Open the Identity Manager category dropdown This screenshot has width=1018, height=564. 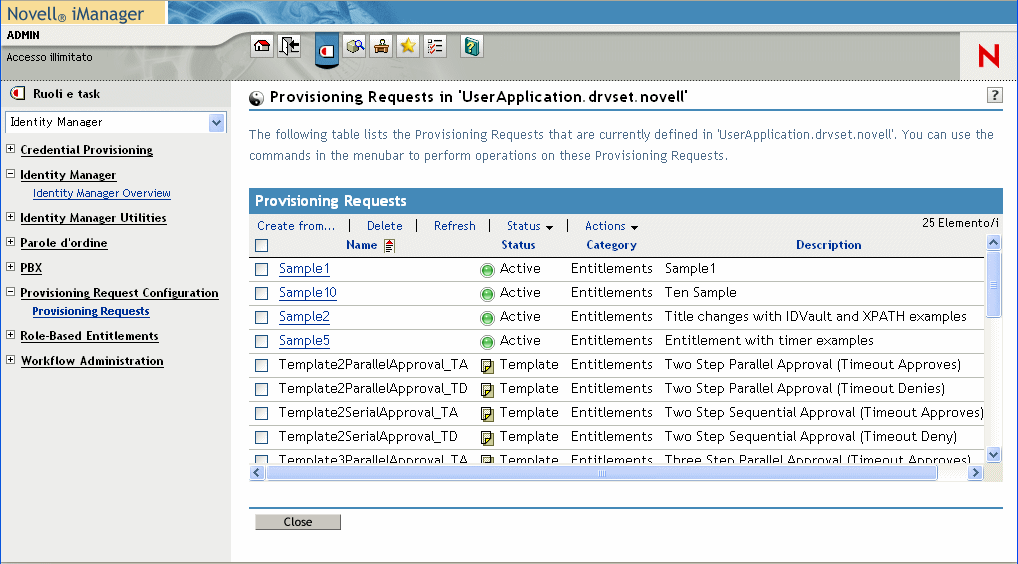coord(217,122)
